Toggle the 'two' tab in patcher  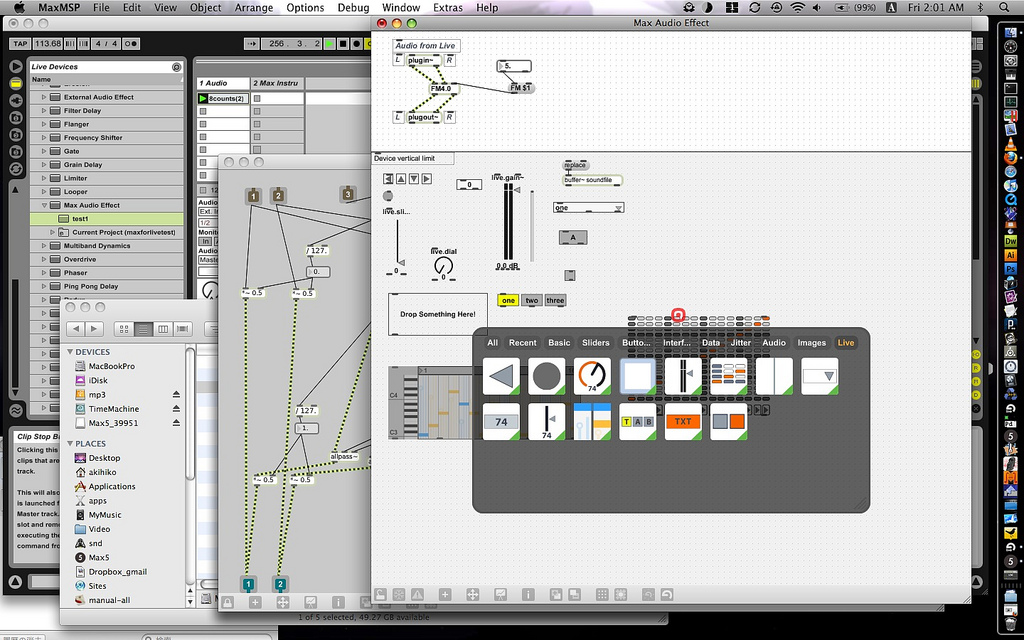click(532, 300)
